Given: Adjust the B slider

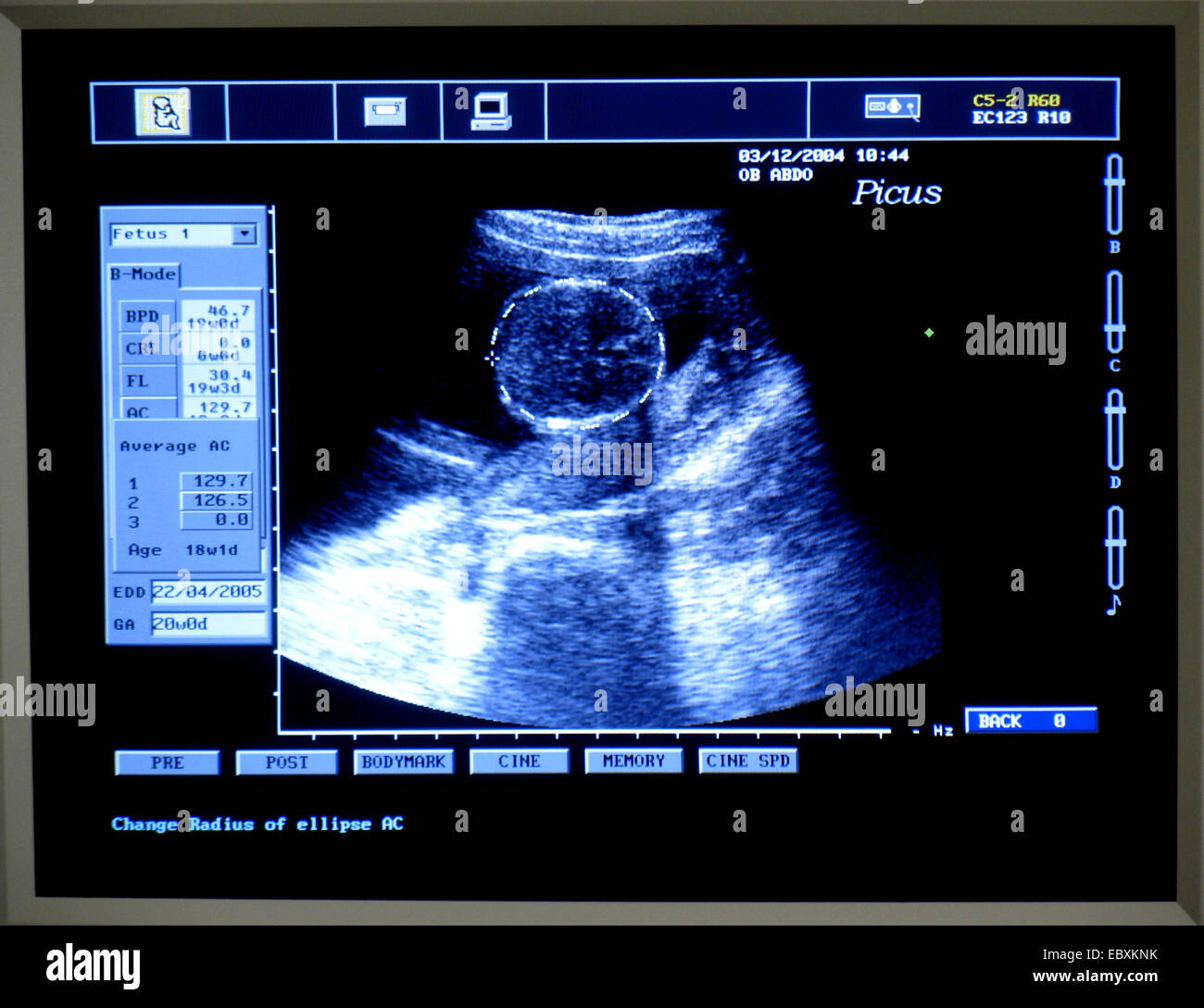Looking at the screenshot, I should 1114,194.
